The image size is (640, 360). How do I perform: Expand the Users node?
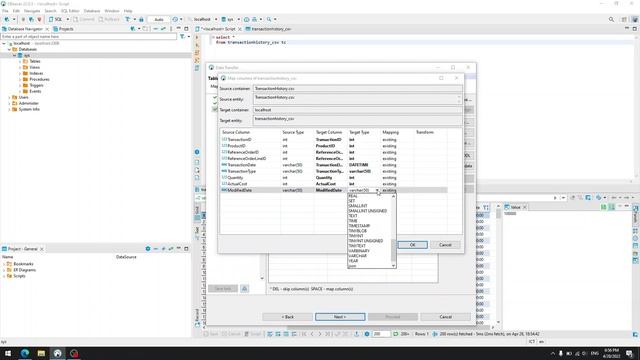click(9, 98)
